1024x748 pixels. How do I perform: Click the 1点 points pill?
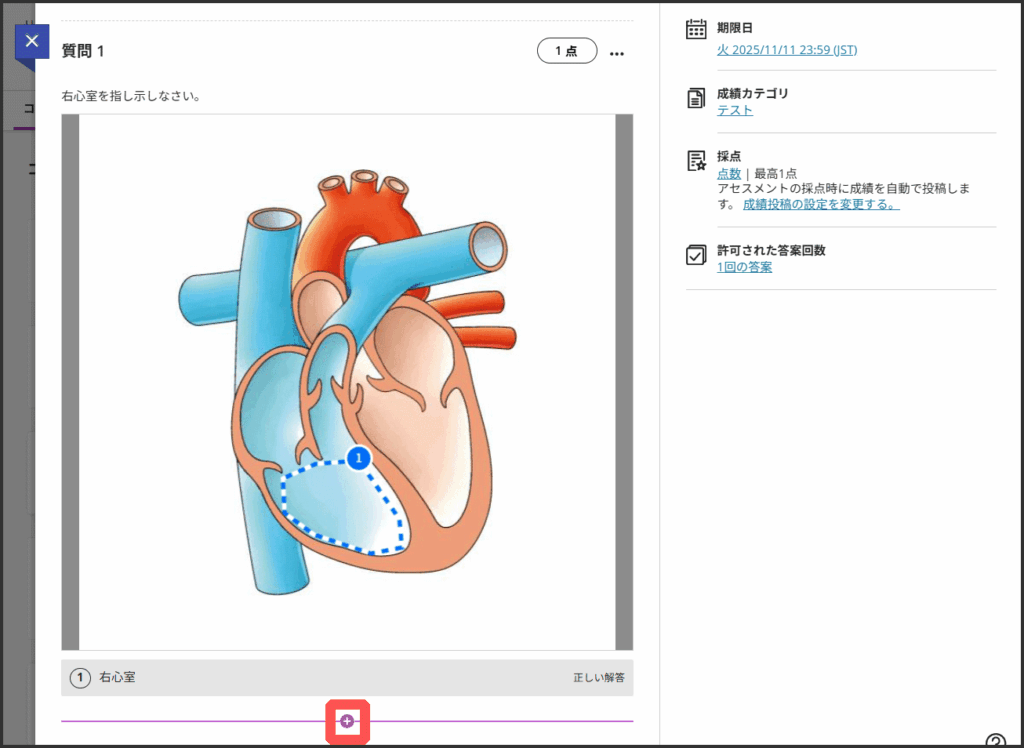click(567, 51)
